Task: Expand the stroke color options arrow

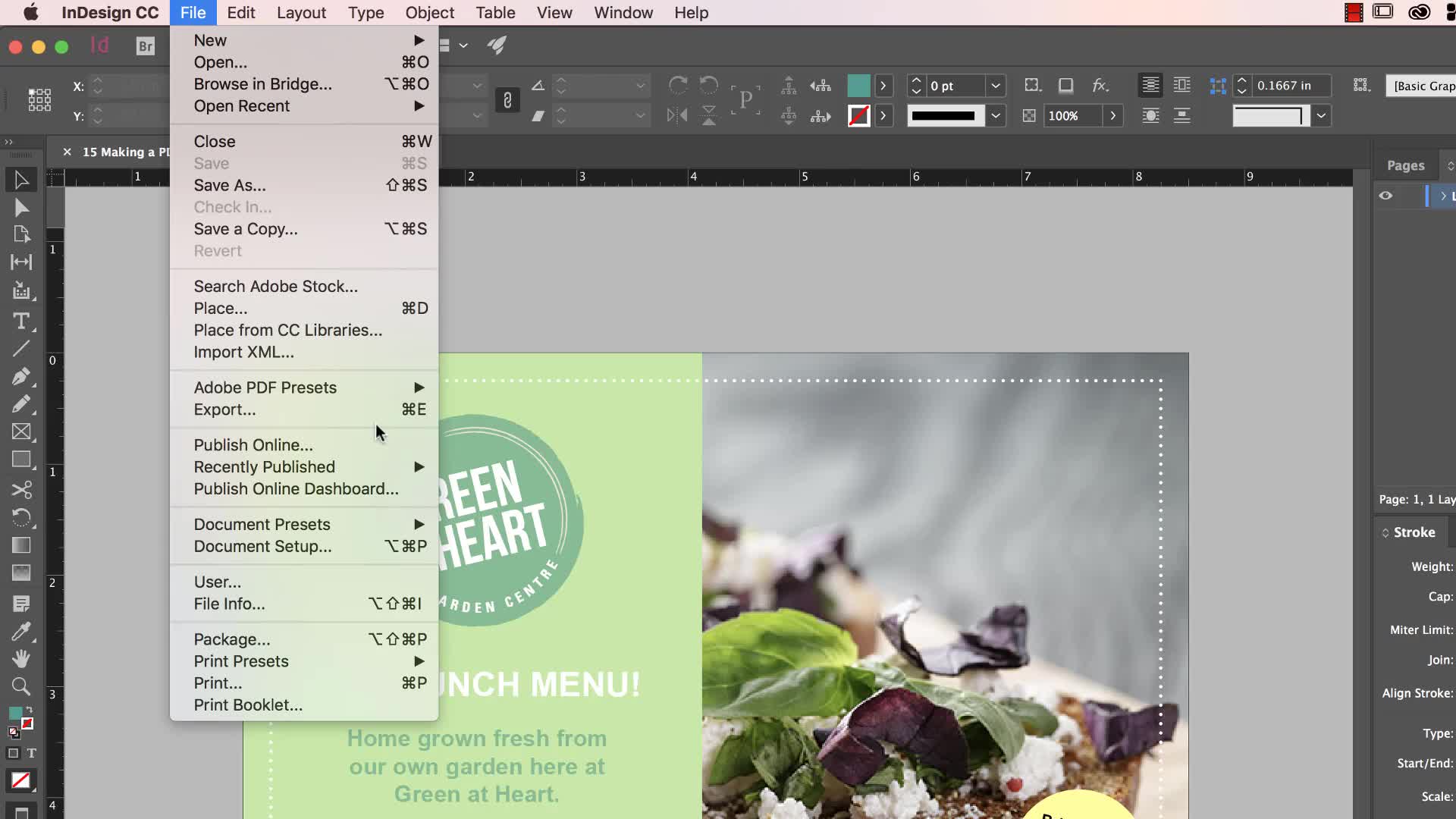Action: (883, 116)
